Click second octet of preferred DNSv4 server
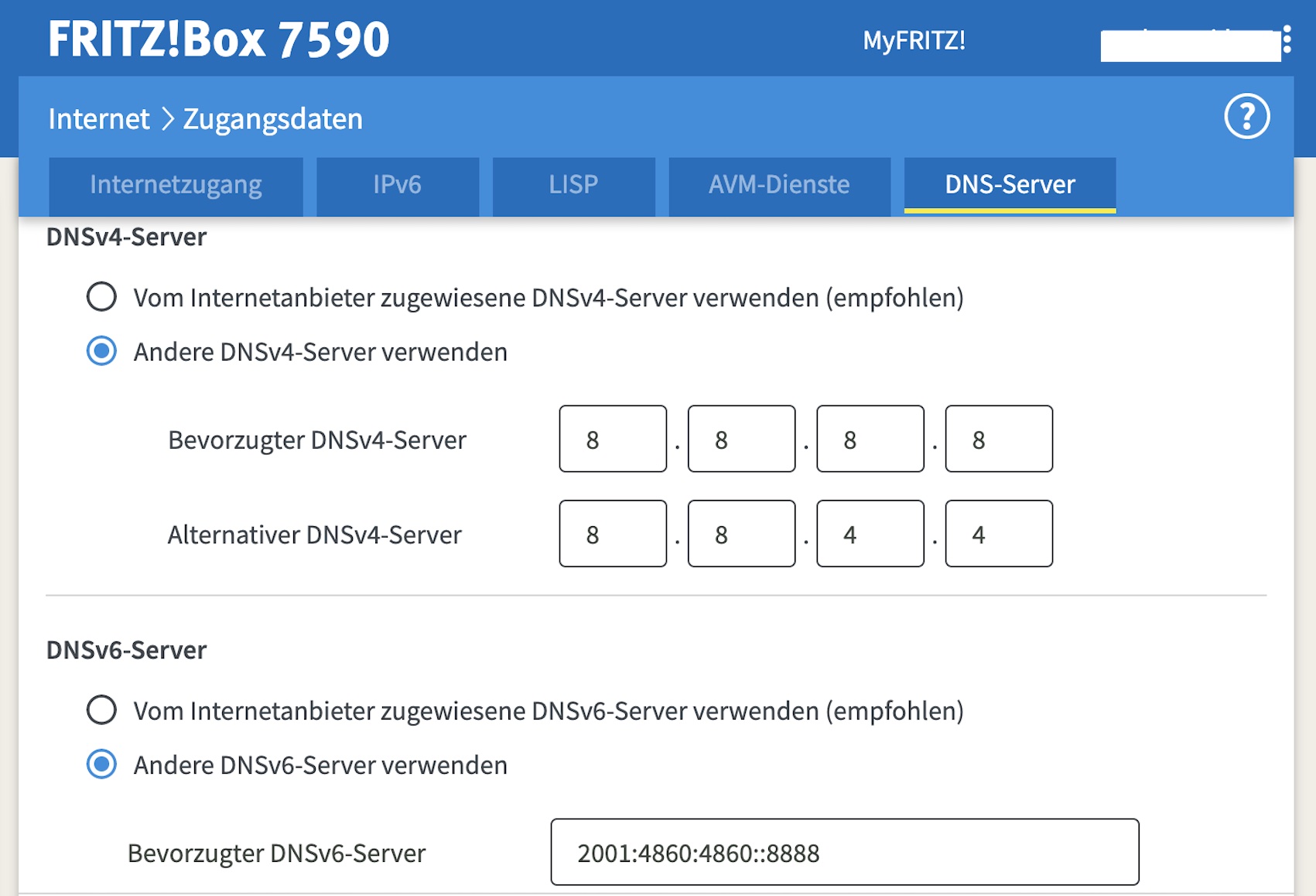 (x=741, y=439)
